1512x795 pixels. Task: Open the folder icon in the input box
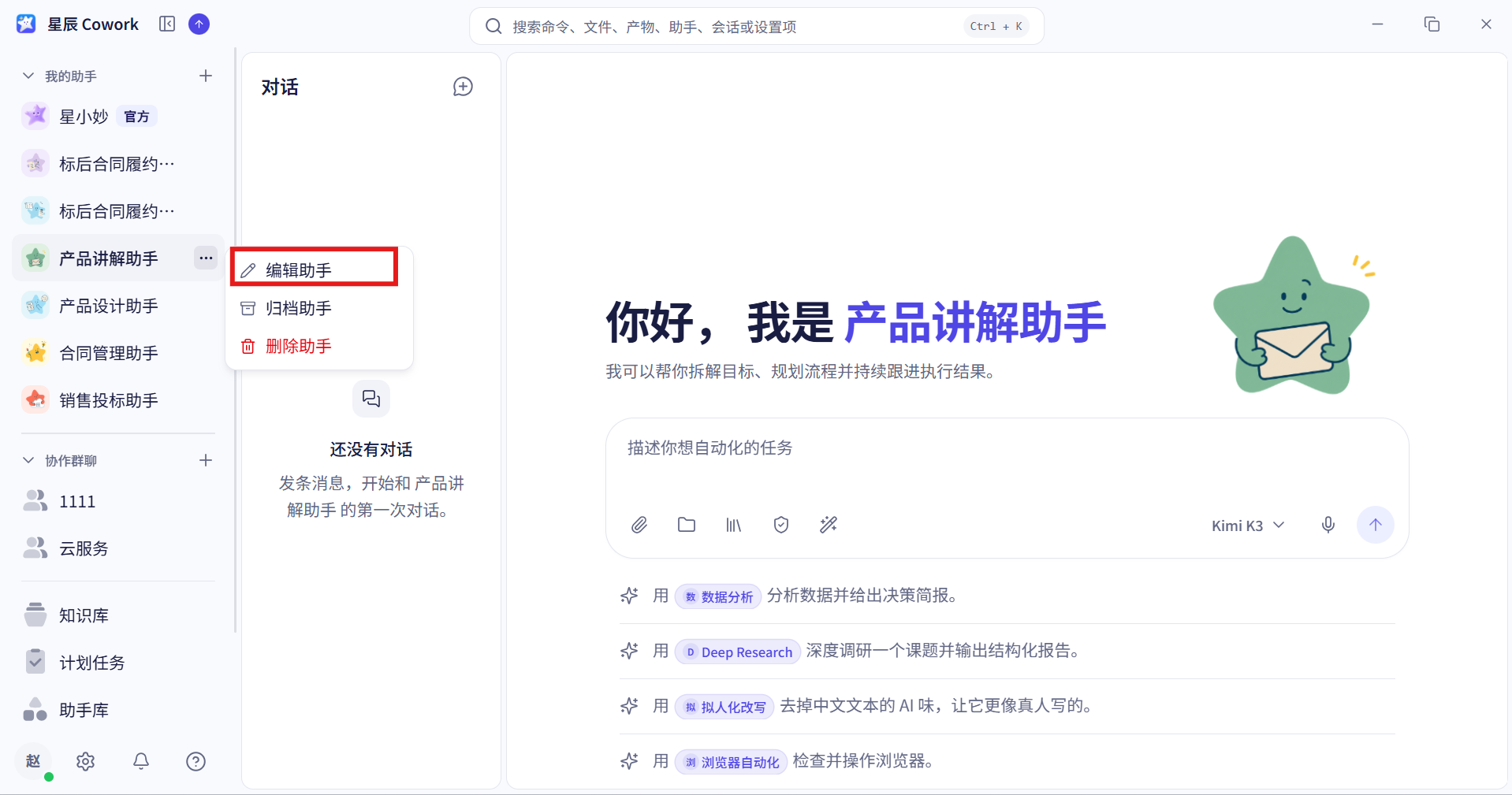click(x=687, y=525)
